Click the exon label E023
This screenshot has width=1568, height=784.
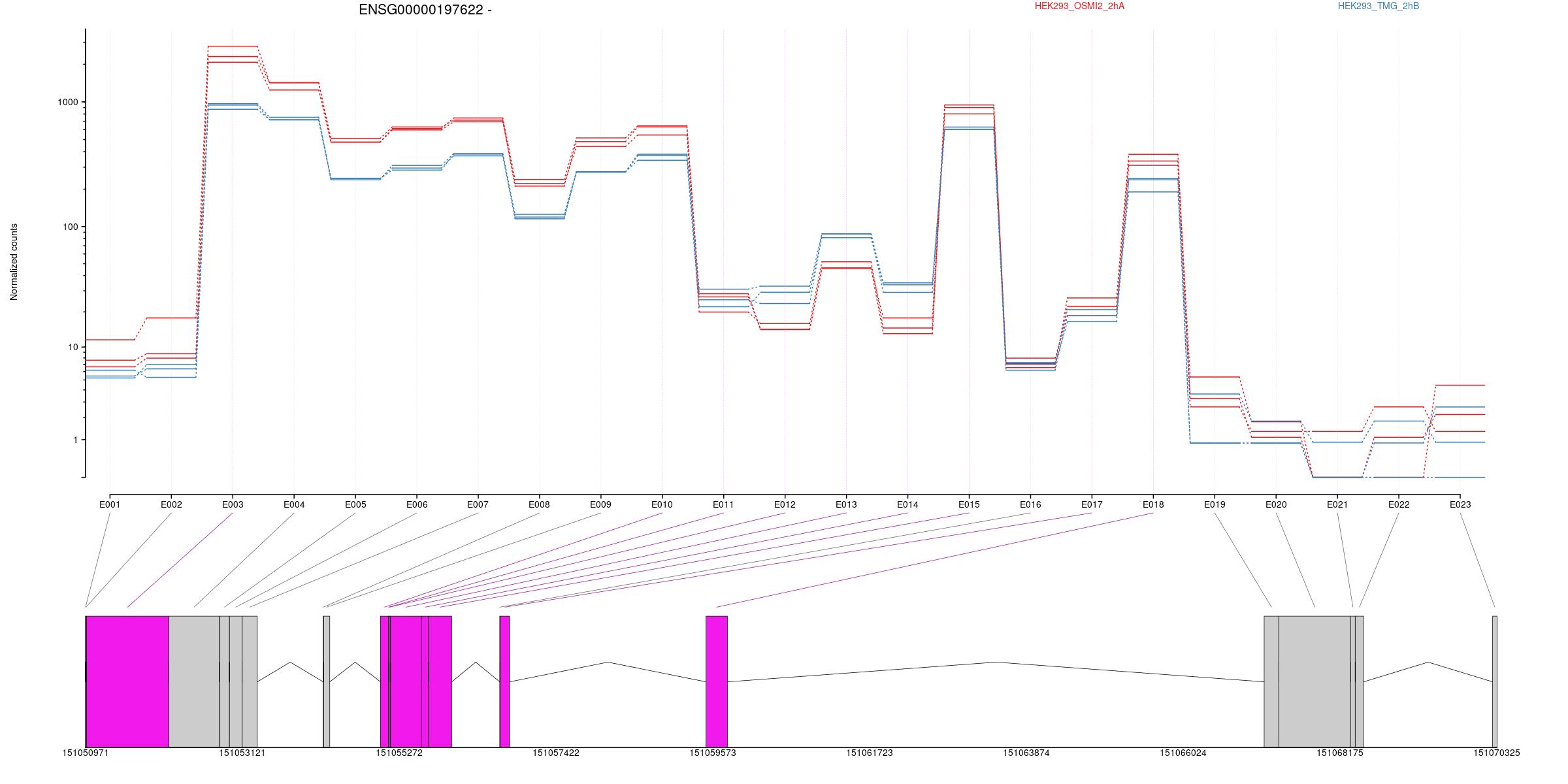click(x=1460, y=504)
